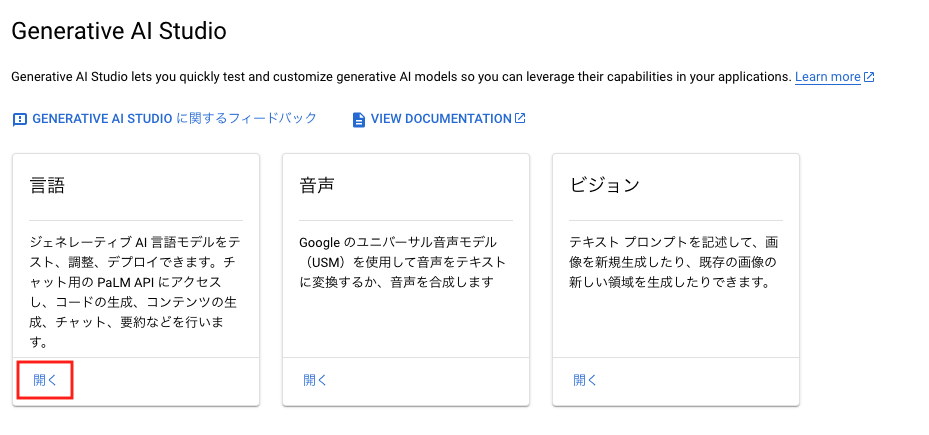Click the 言語 card description about PaLM API

134,292
